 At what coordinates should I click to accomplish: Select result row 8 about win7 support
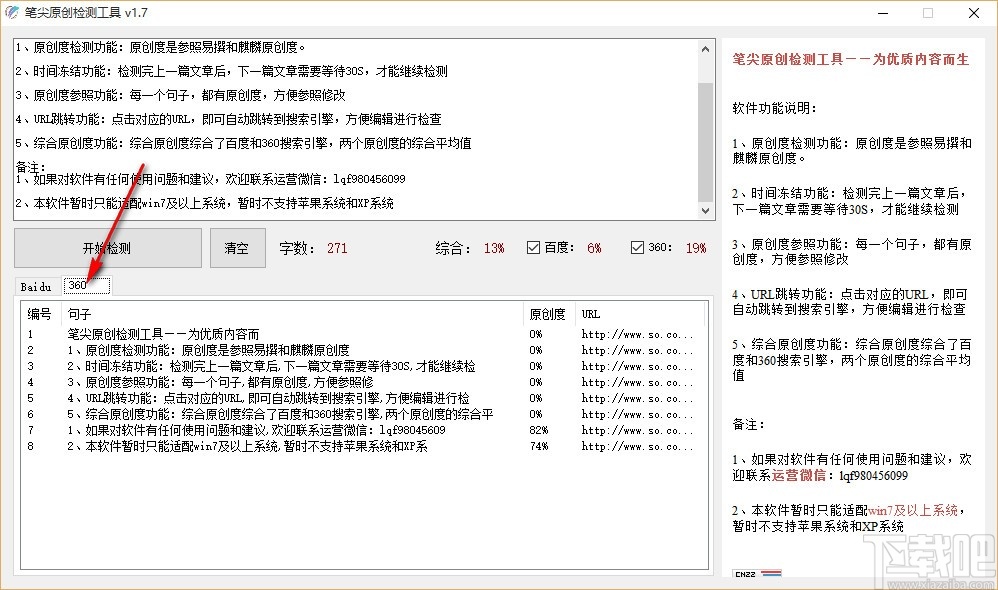coord(363,446)
